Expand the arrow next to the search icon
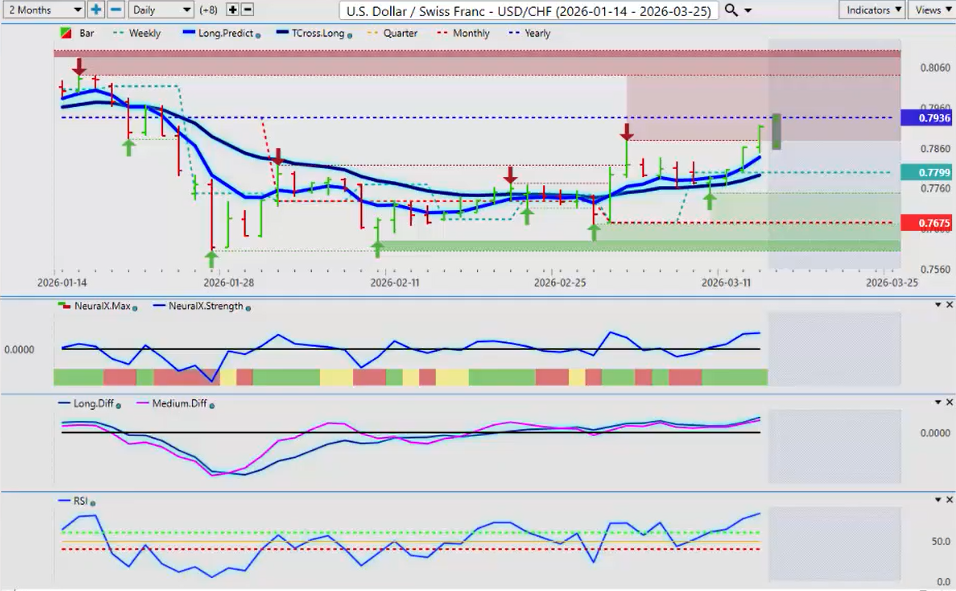Image resolution: width=956 pixels, height=591 pixels. coord(749,10)
